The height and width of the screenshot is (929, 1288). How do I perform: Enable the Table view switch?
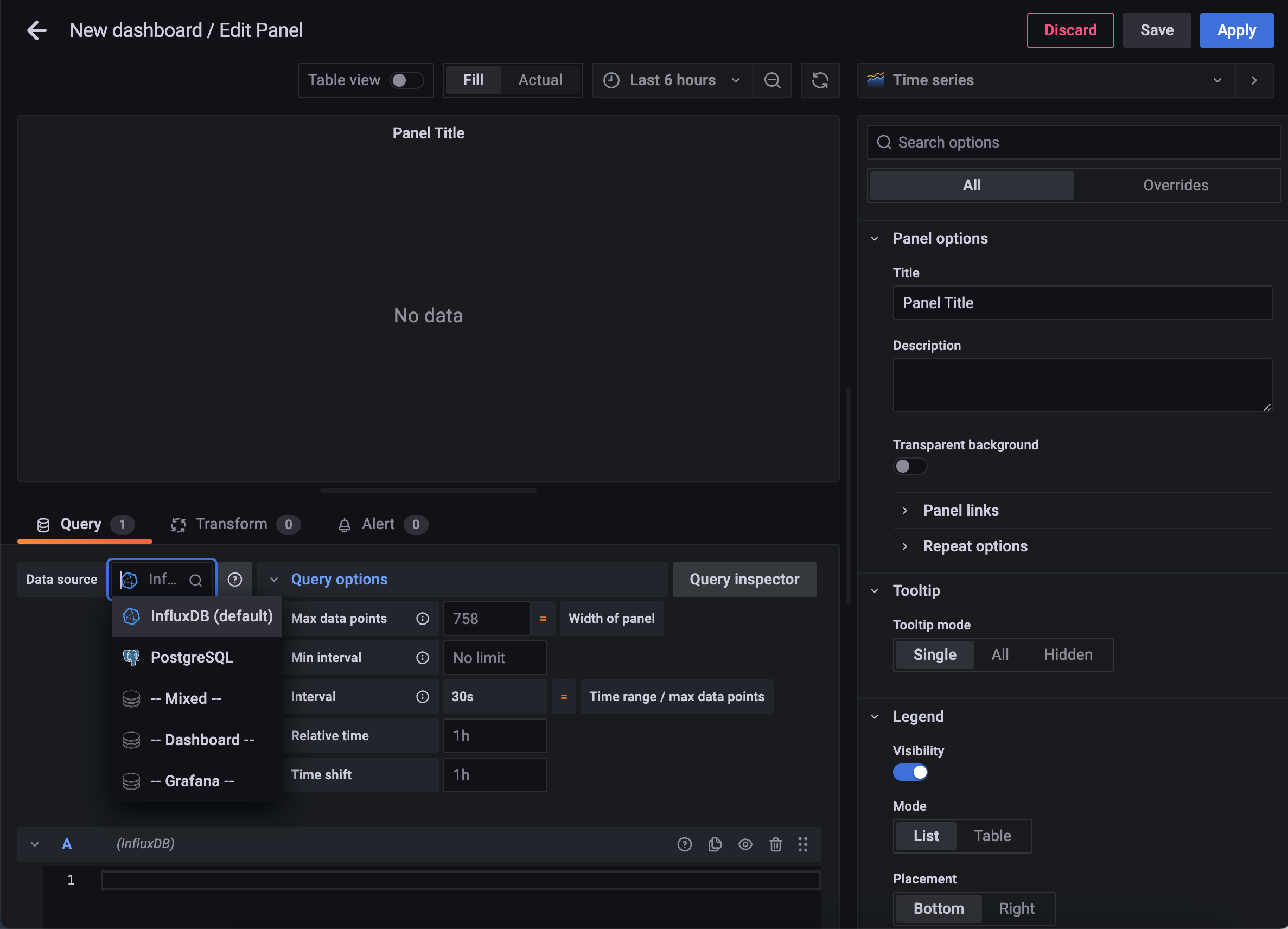tap(406, 80)
